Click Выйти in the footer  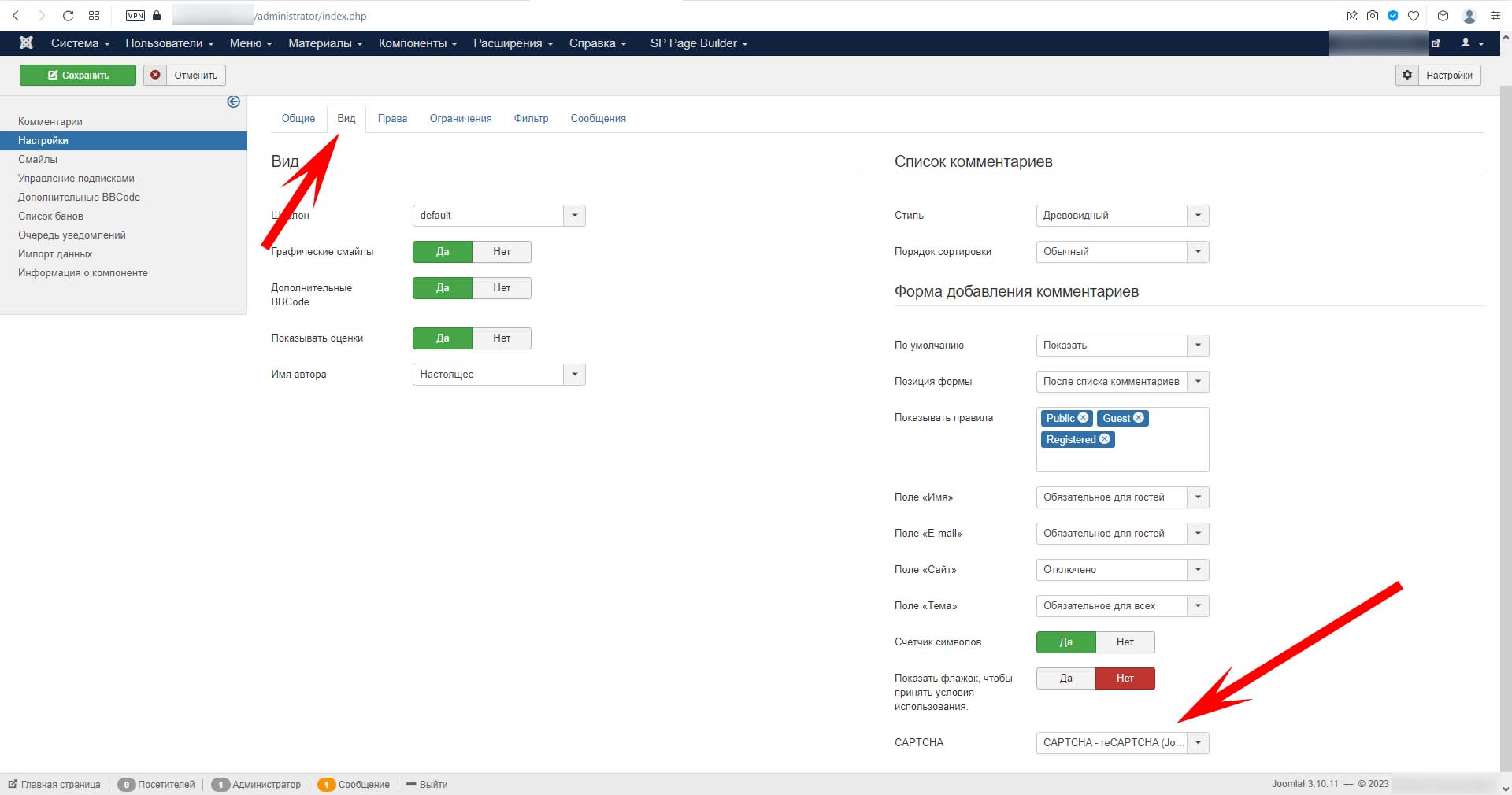pyautogui.click(x=427, y=785)
